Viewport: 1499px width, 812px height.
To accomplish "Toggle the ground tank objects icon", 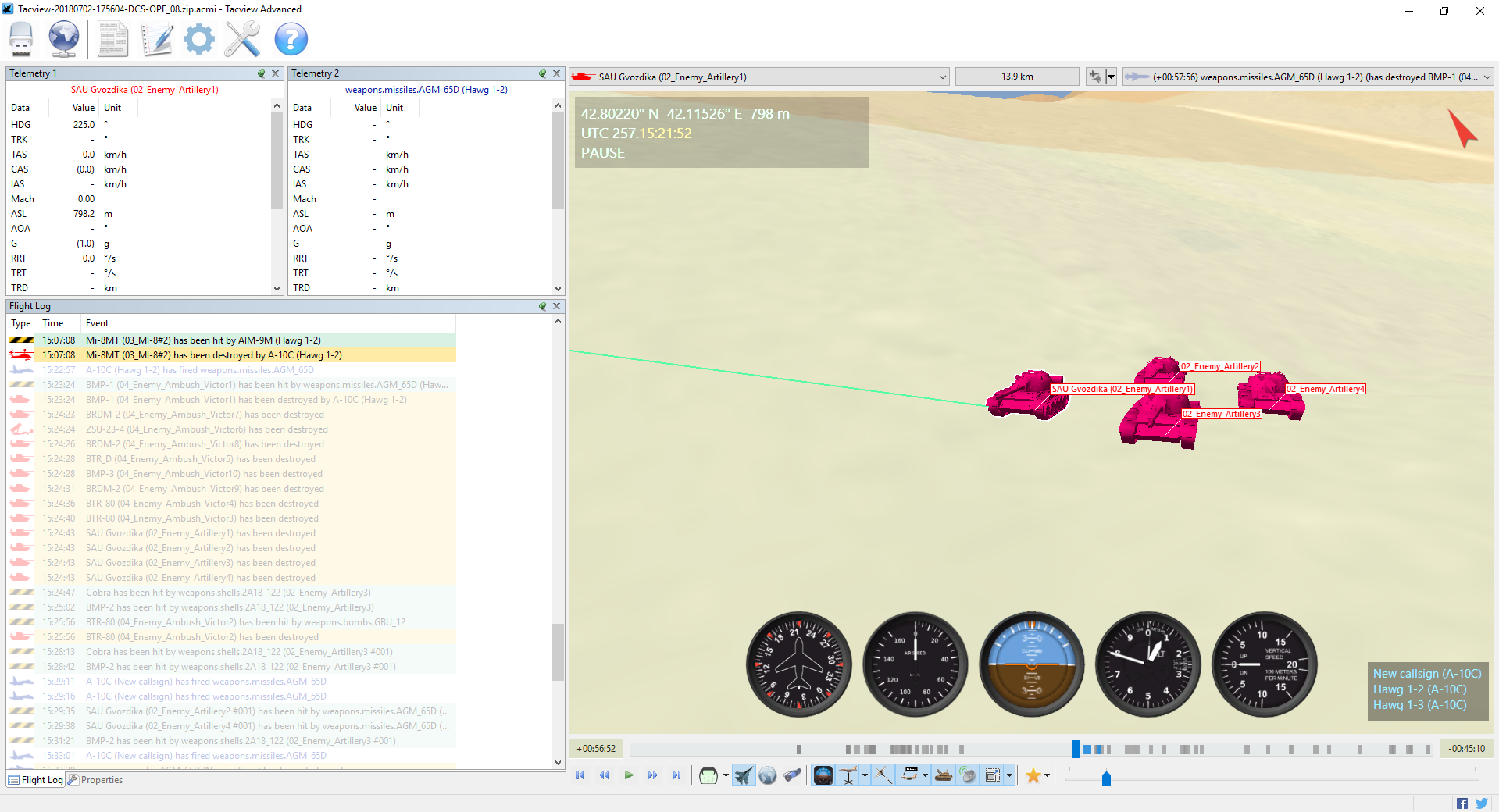I will click(x=944, y=775).
